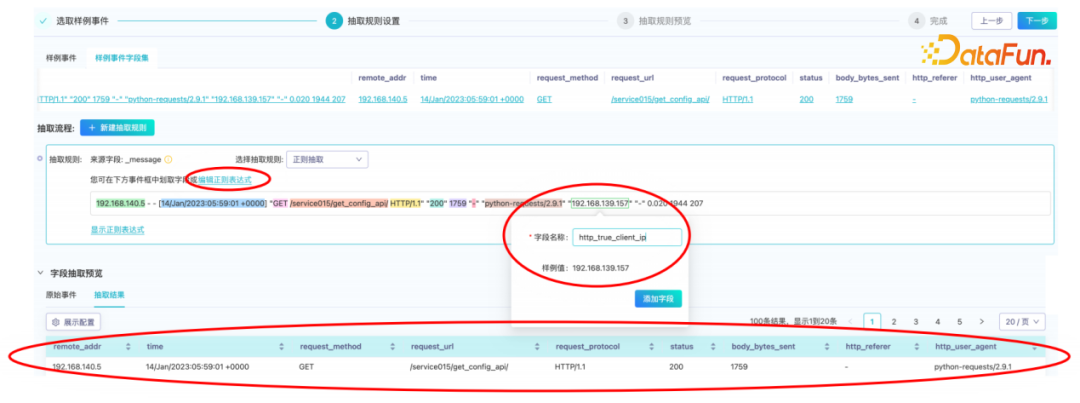Viewport: 1080px width, 403px height.
Task: Click the 显示正则表达式 link
Action: coord(117,229)
